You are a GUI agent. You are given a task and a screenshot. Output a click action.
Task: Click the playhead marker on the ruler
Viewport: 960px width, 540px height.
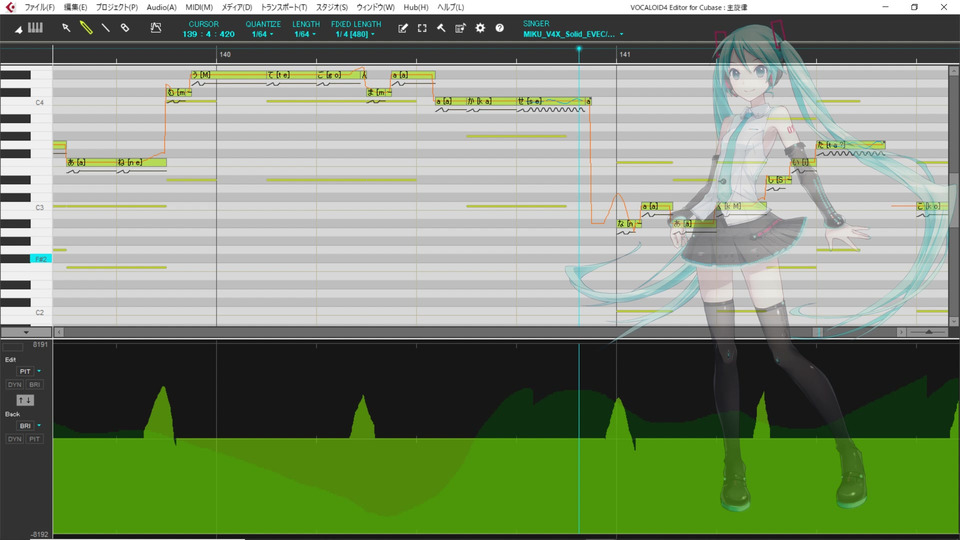(x=579, y=49)
